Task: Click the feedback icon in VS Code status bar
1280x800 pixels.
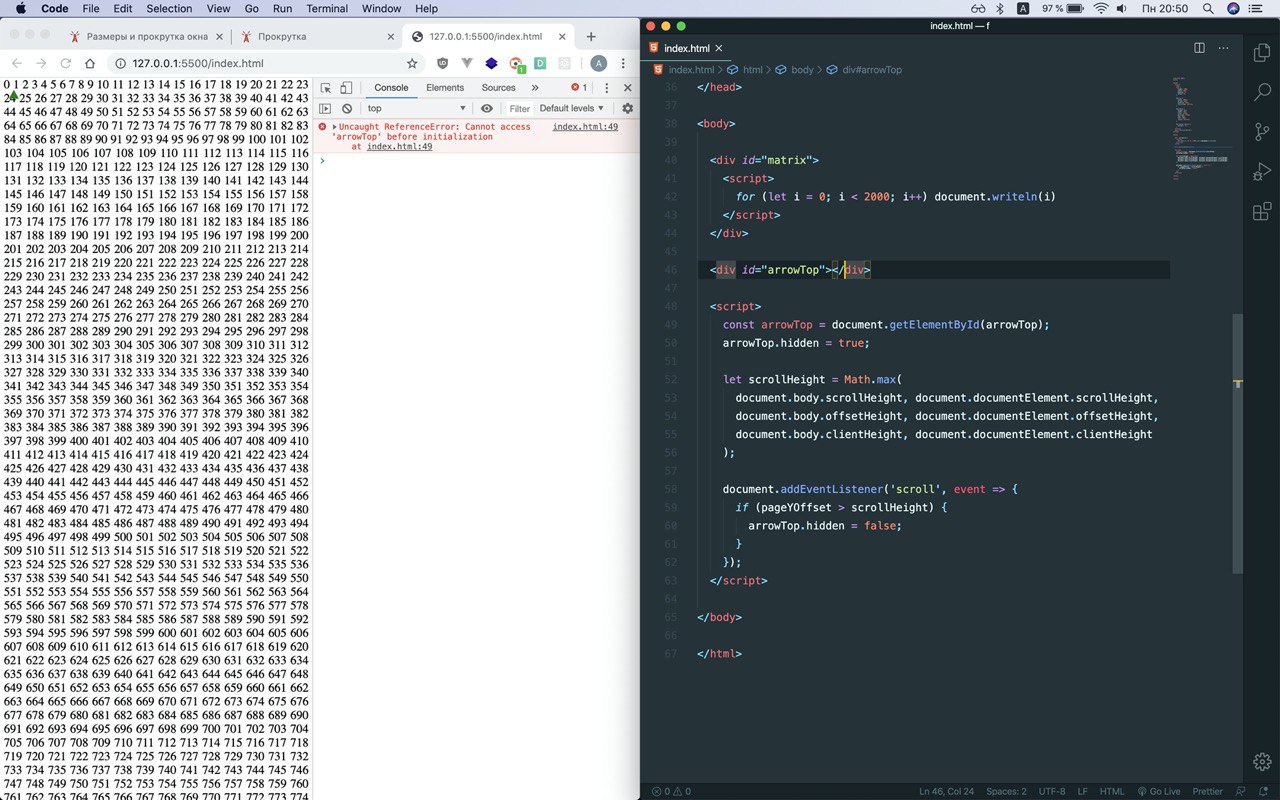Action: tap(1240, 792)
